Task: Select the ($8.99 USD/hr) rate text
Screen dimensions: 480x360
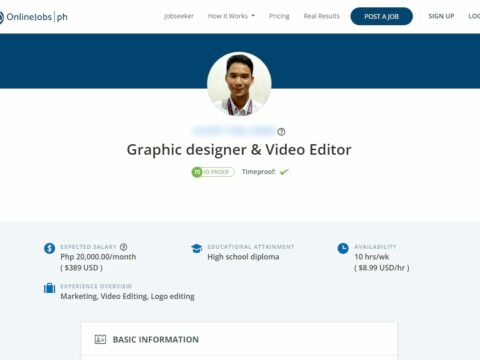Action: pyautogui.click(x=382, y=268)
